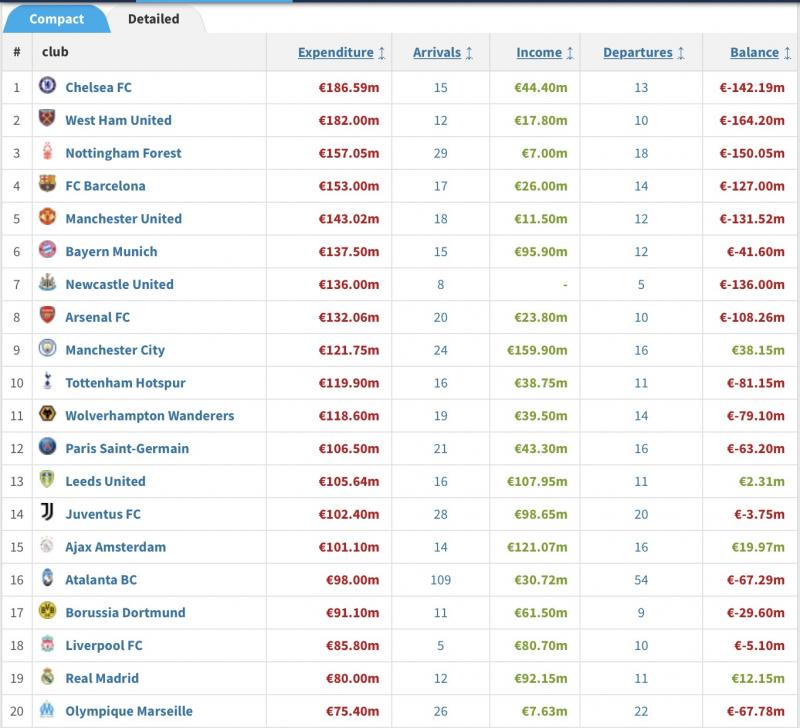Click sort arrow icon beside Arrivals
This screenshot has height=728, width=800.
click(469, 53)
